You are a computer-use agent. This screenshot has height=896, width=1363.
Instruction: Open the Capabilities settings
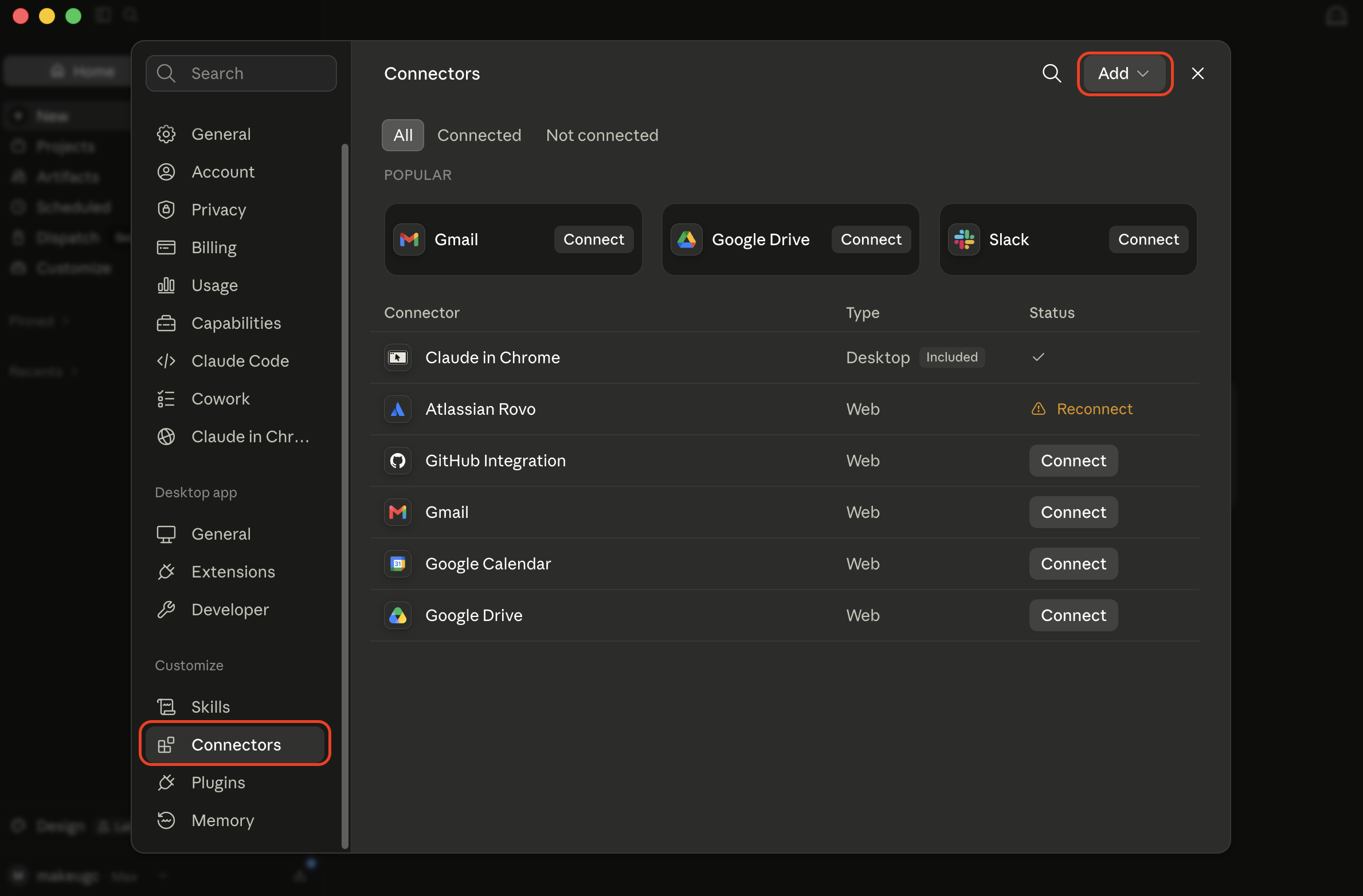[235, 323]
